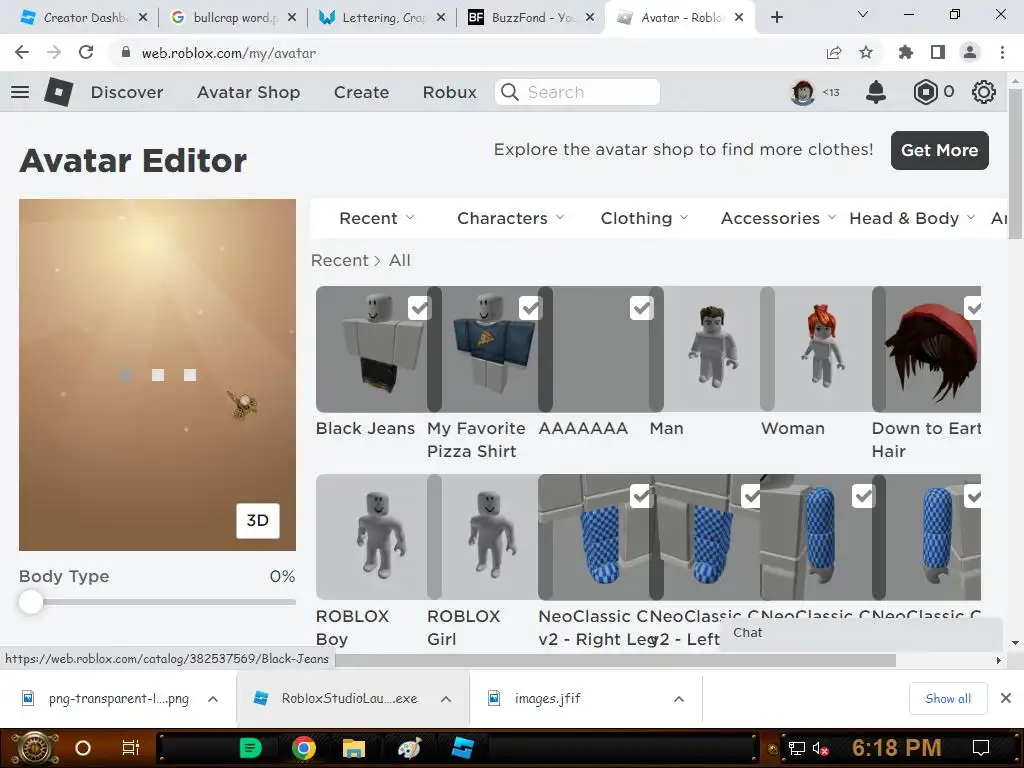Expand the Characters dropdown
Viewport: 1024px width, 768px height.
511,218
